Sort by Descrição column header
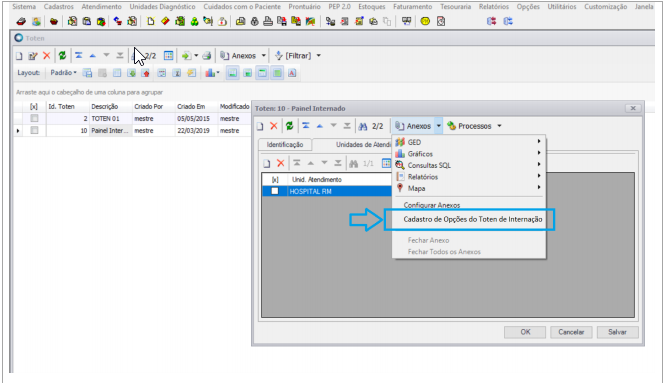Viewport: 664px width, 383px height. [x=110, y=107]
